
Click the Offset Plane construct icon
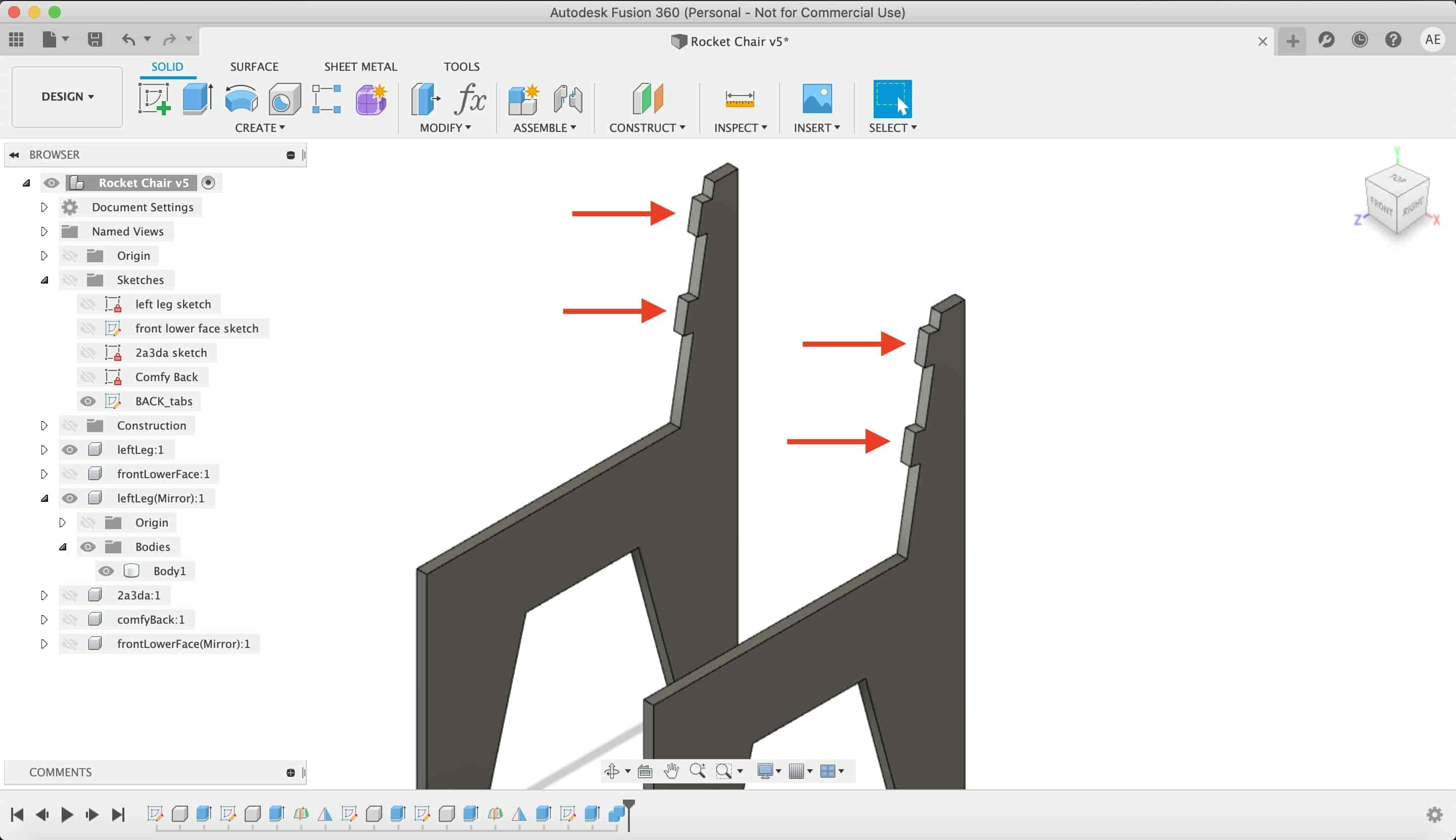648,99
